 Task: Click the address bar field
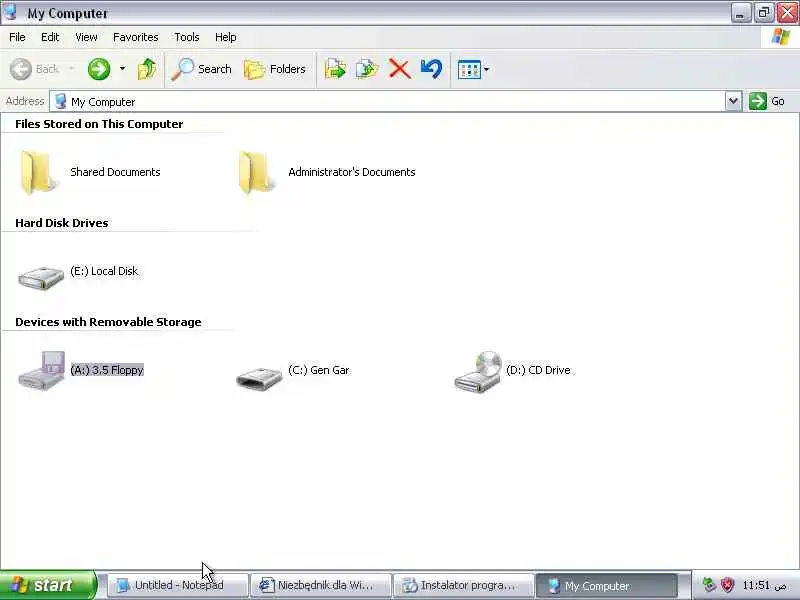[x=388, y=102]
